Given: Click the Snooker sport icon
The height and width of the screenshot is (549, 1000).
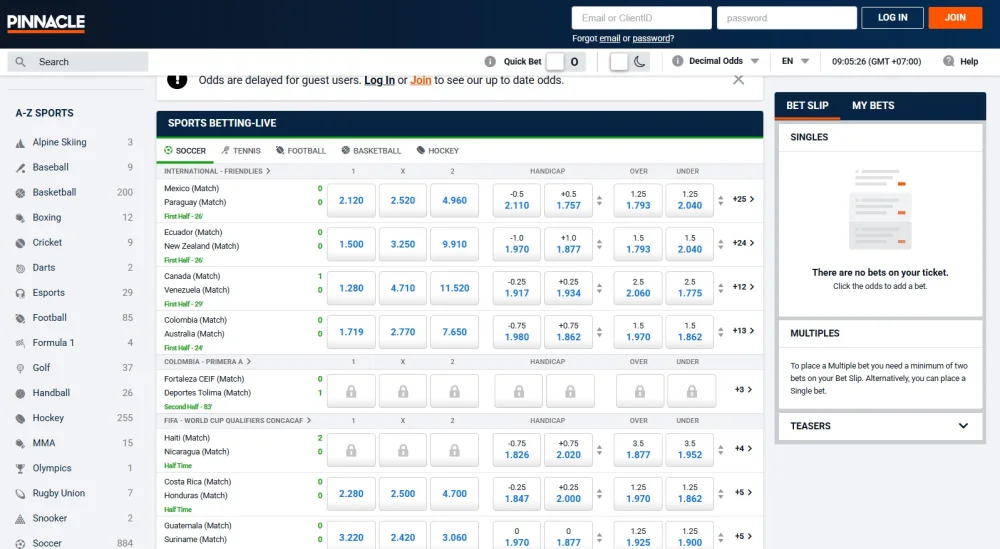Looking at the screenshot, I should coord(20,518).
